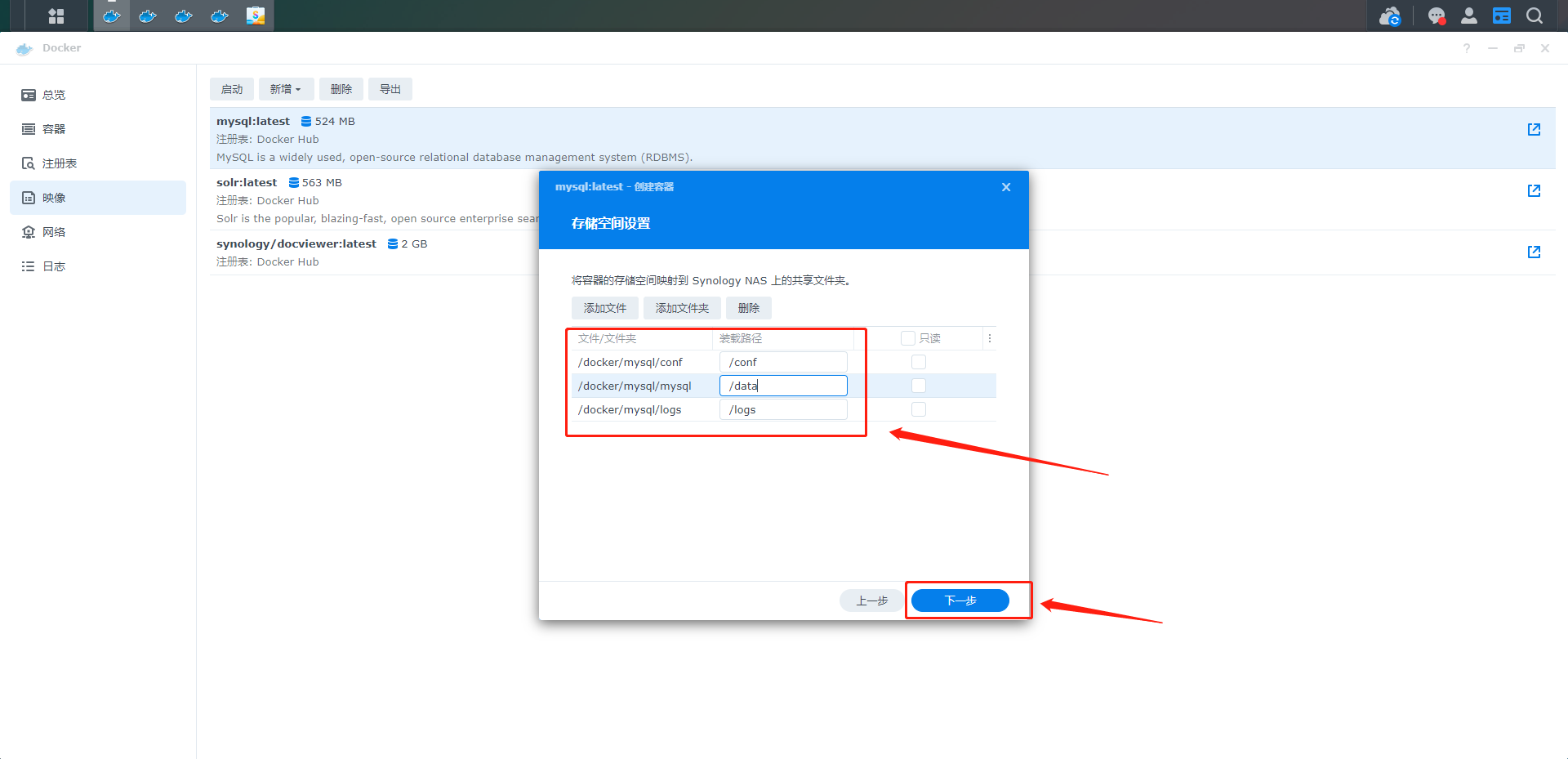Open the DSM main menu grid icon
Image resolution: width=1568 pixels, height=759 pixels.
click(56, 16)
